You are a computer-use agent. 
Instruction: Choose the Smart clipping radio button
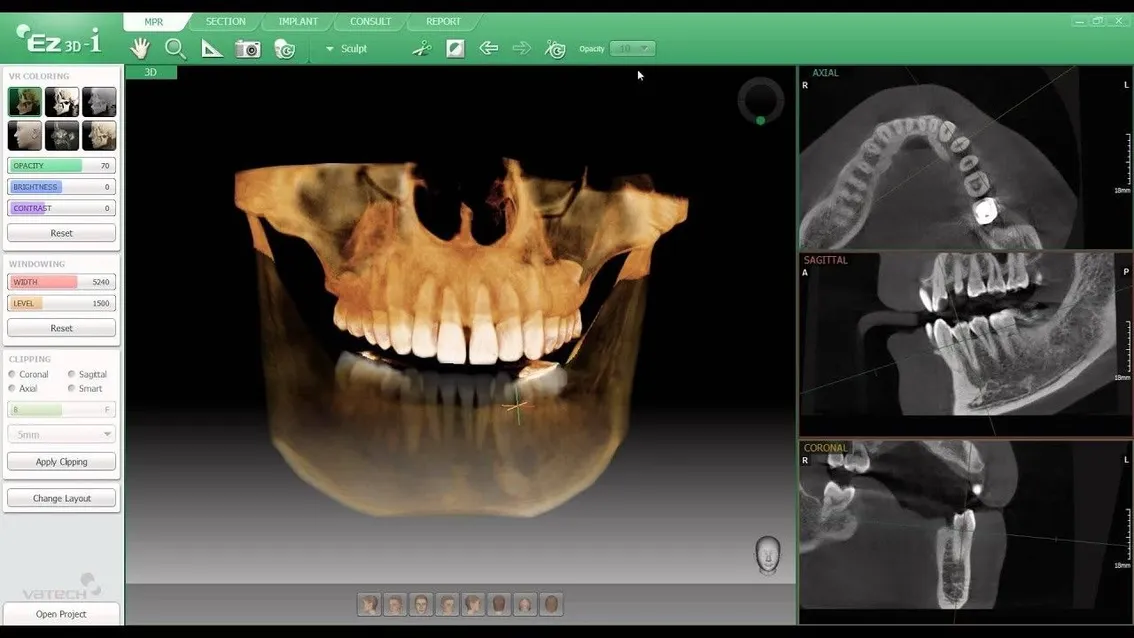71,388
